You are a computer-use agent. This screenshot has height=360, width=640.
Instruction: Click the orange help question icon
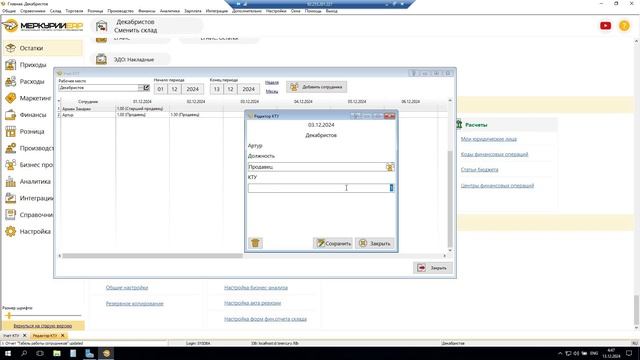pyautogui.click(x=624, y=26)
